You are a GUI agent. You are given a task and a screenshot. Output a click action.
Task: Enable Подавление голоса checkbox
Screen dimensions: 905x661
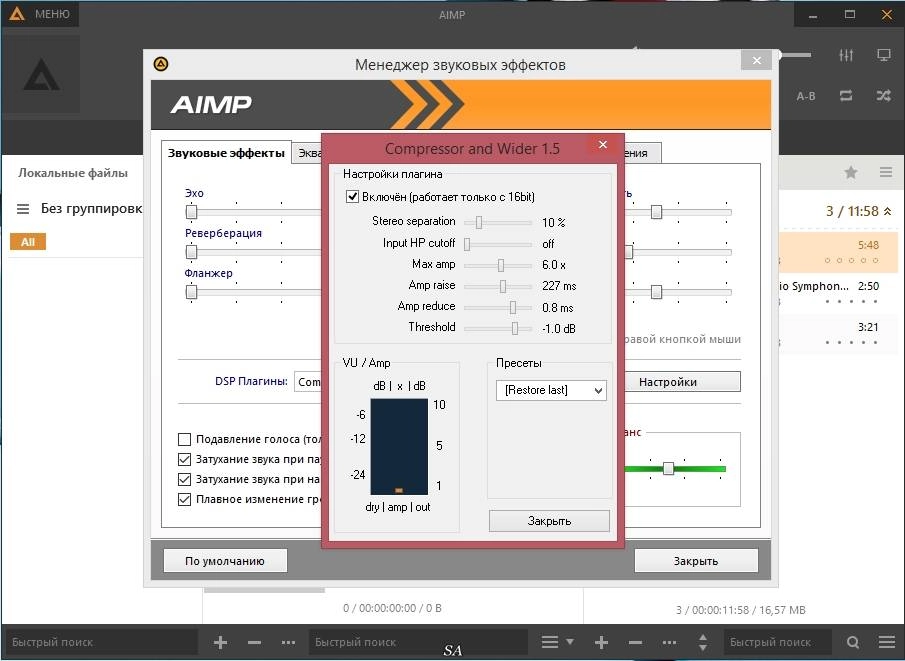point(185,439)
